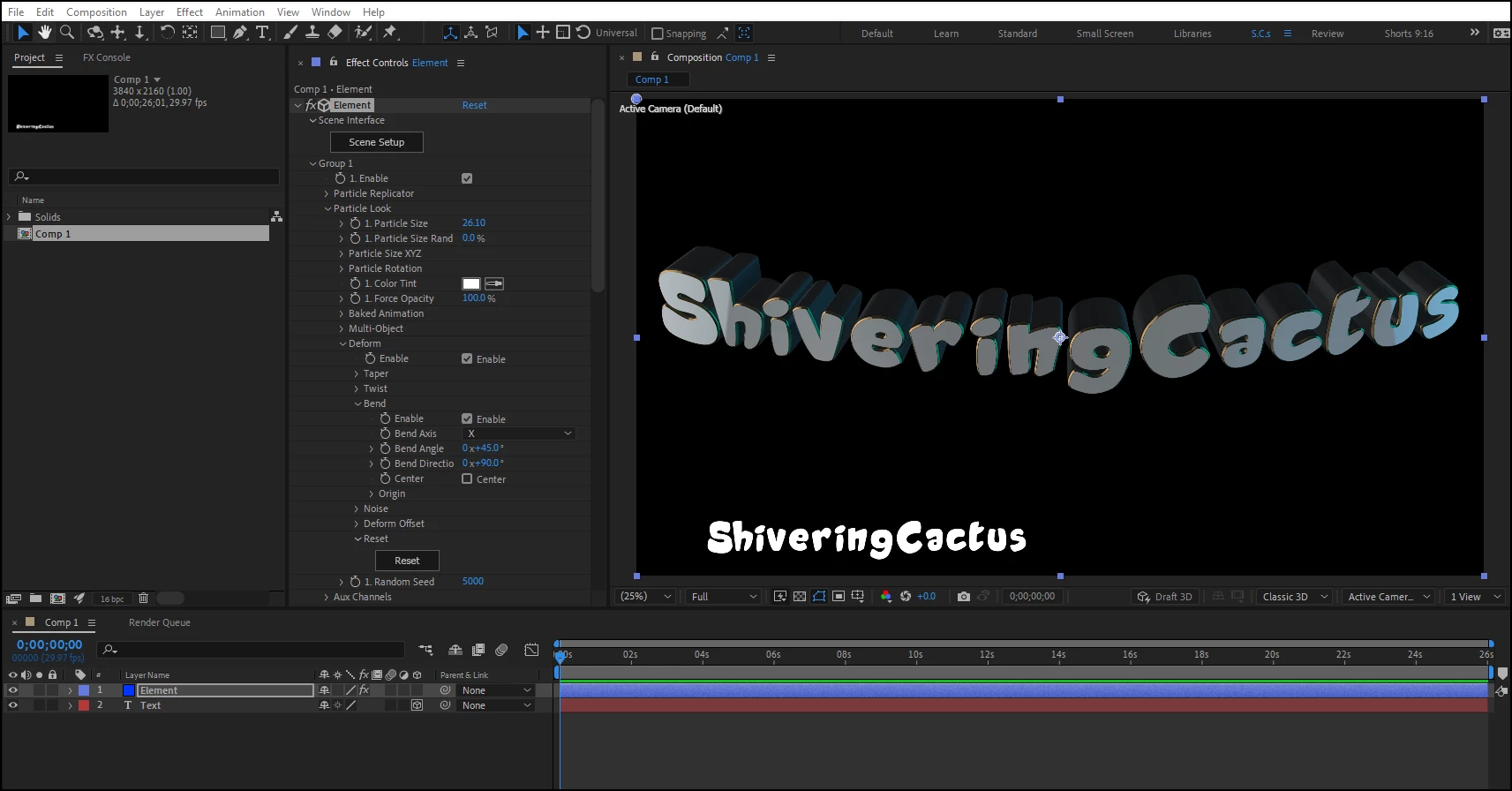This screenshot has width=1512, height=791.
Task: Select Comp 1 thumbnail in Project panel
Action: click(58, 103)
